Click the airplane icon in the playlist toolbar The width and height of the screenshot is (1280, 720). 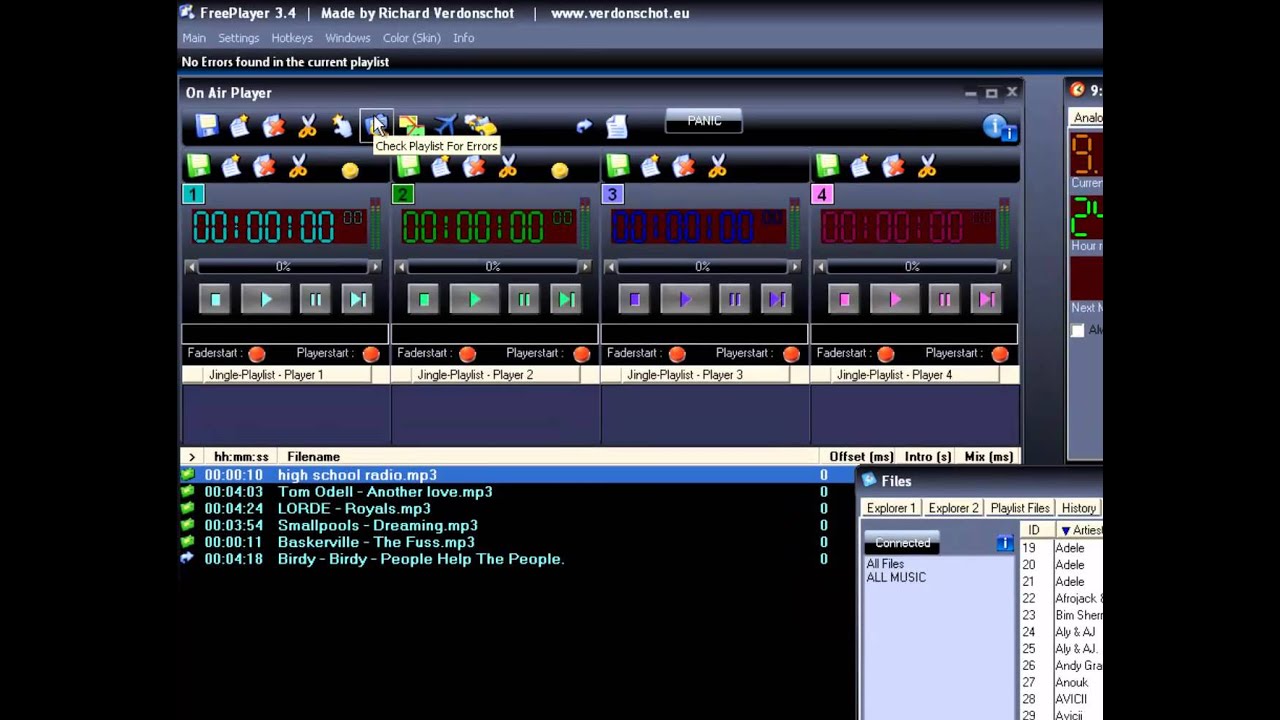tap(445, 126)
